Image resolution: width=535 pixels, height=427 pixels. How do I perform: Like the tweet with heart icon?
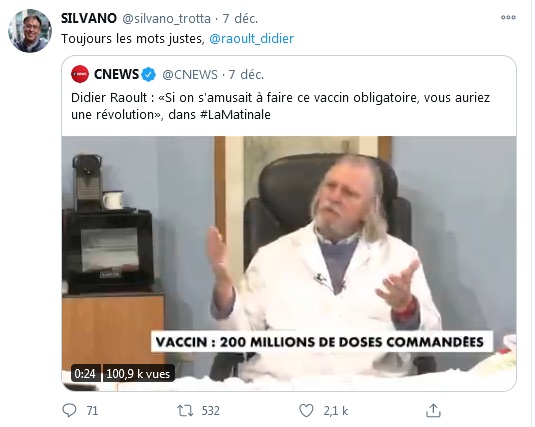pyautogui.click(x=306, y=410)
